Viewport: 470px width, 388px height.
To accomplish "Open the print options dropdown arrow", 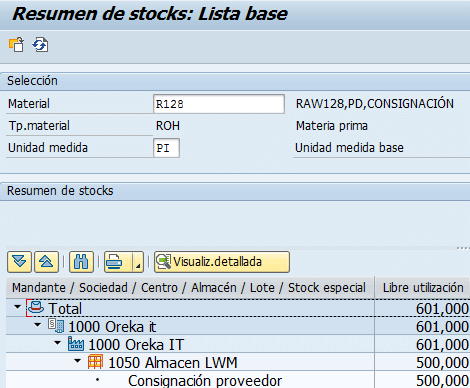I will (x=138, y=262).
